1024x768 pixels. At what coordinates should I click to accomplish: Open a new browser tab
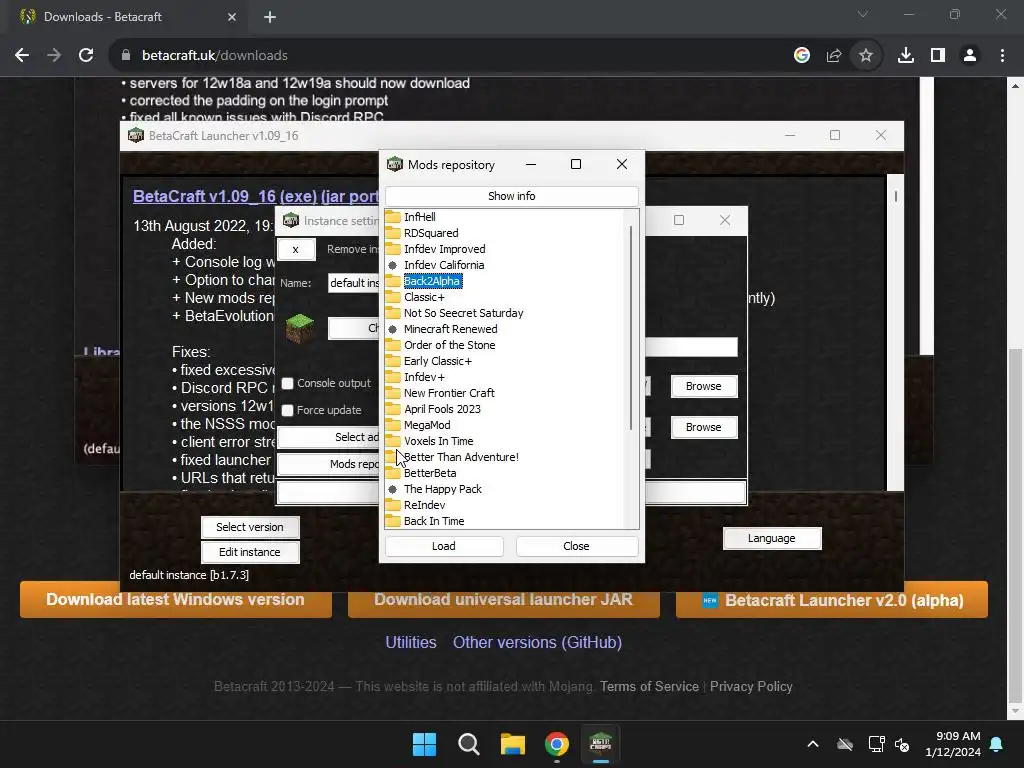pyautogui.click(x=270, y=17)
